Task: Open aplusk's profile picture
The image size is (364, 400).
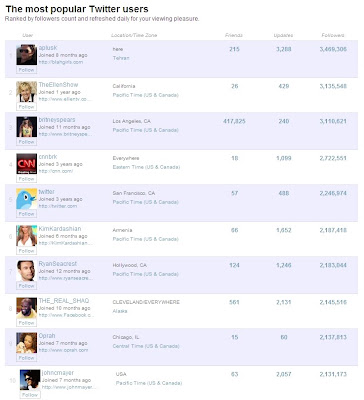Action: (27, 55)
